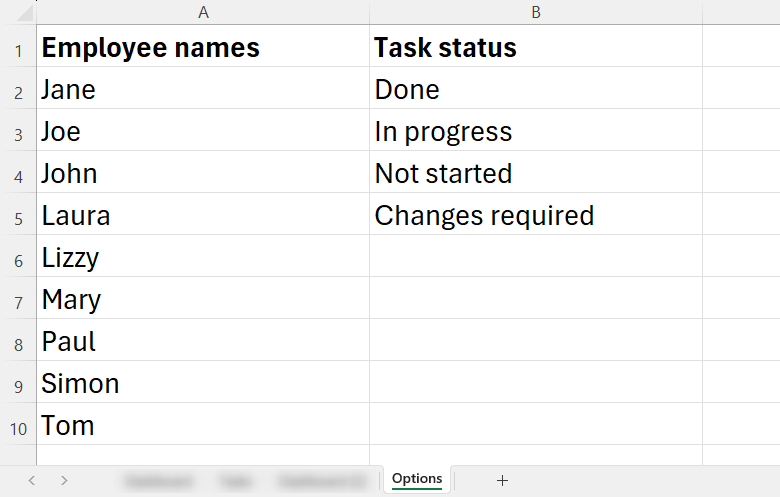780x497 pixels.
Task: Select the Not started cell
Action: (x=536, y=172)
